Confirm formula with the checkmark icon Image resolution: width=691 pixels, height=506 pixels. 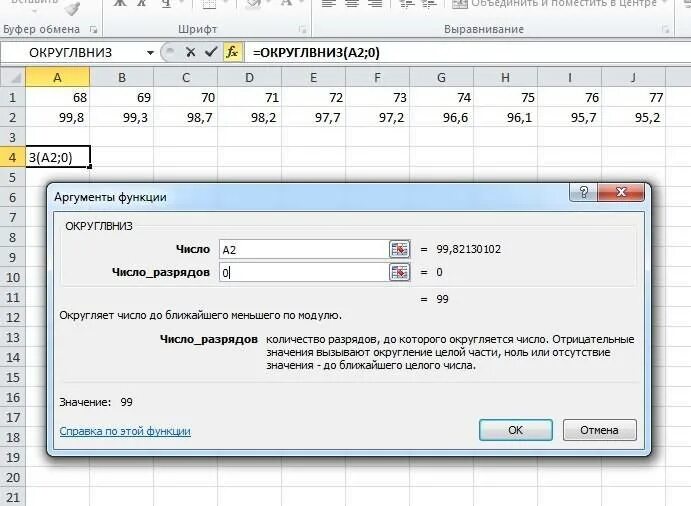211,52
